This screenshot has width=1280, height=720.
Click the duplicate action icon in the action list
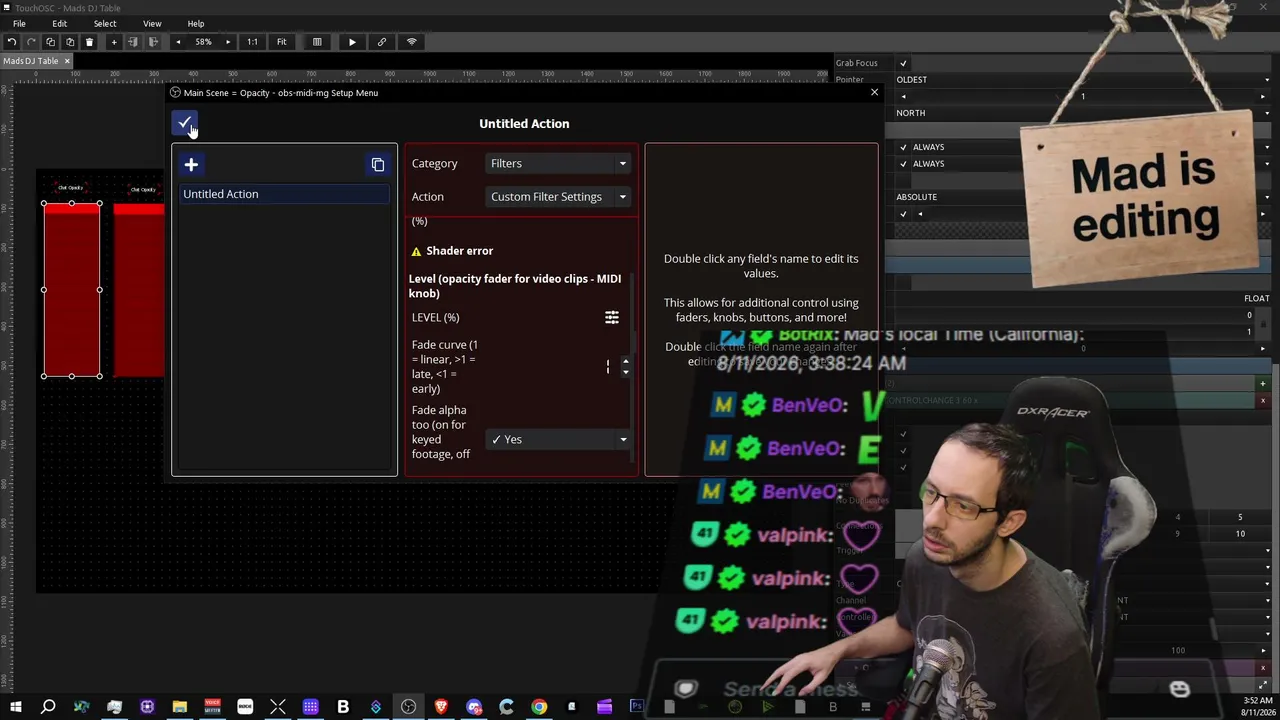[378, 164]
